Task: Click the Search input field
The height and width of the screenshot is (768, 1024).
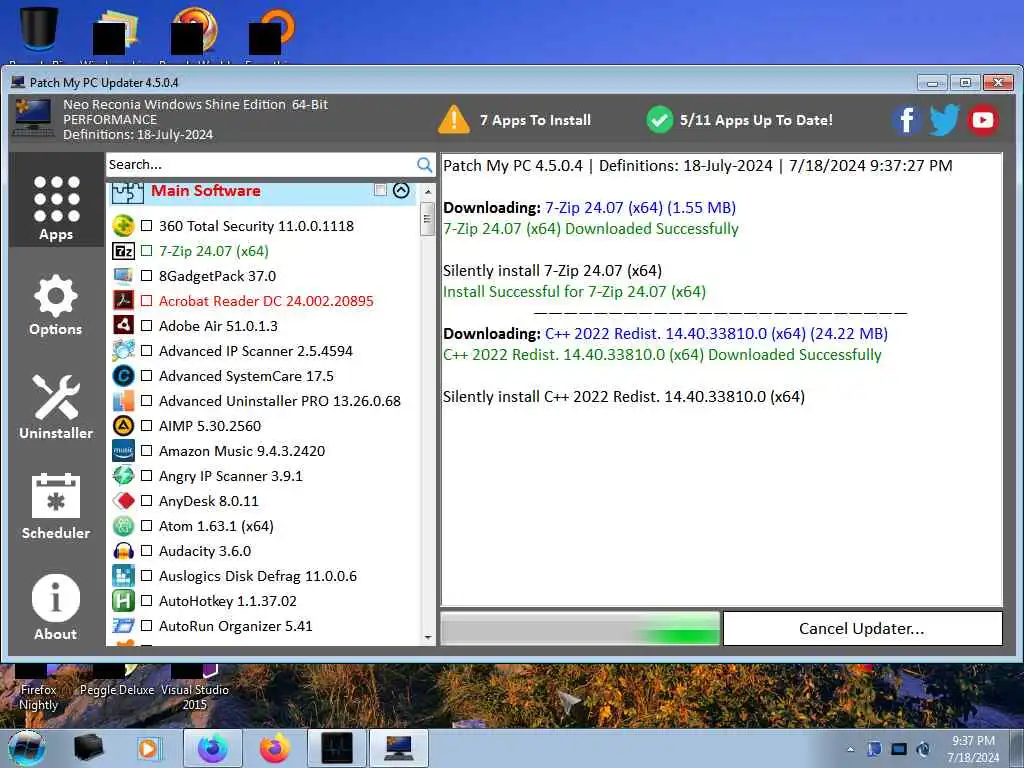Action: coord(261,165)
